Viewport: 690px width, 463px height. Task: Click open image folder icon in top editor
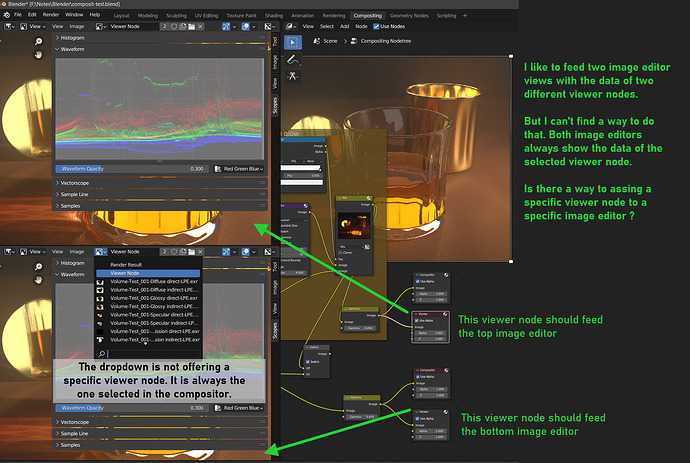click(x=191, y=26)
